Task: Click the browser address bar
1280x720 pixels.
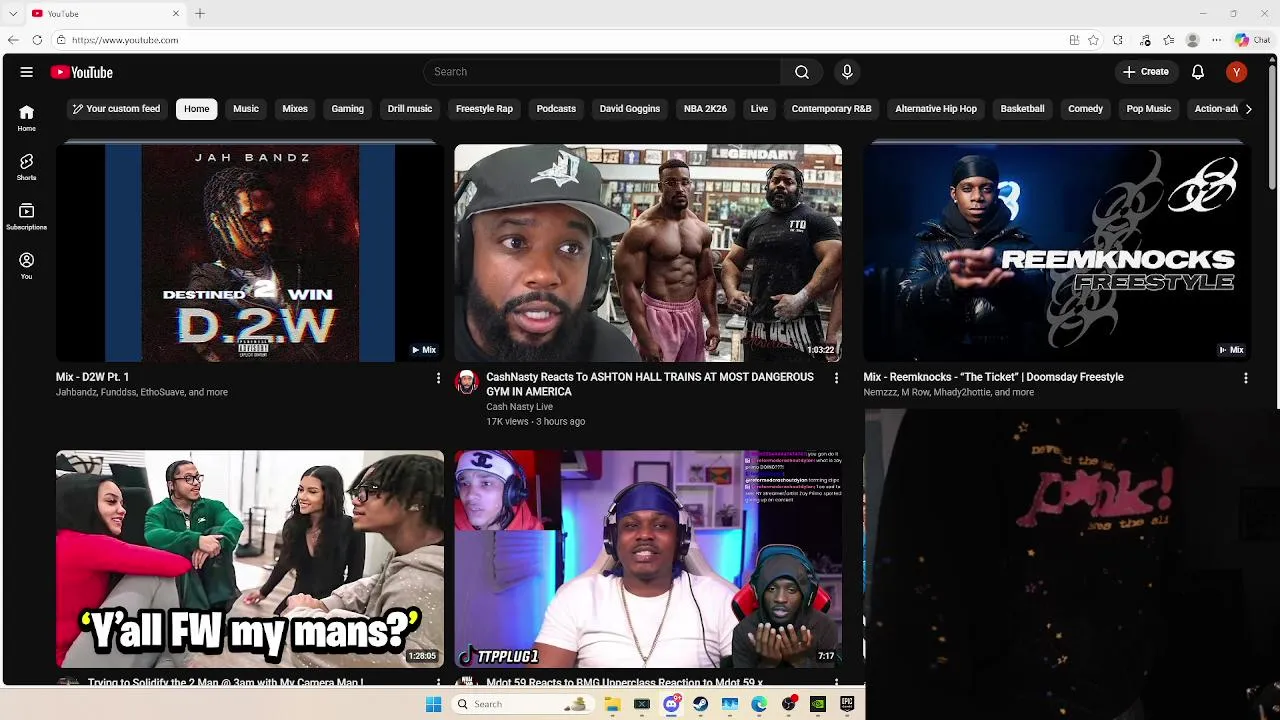Action: 560,40
